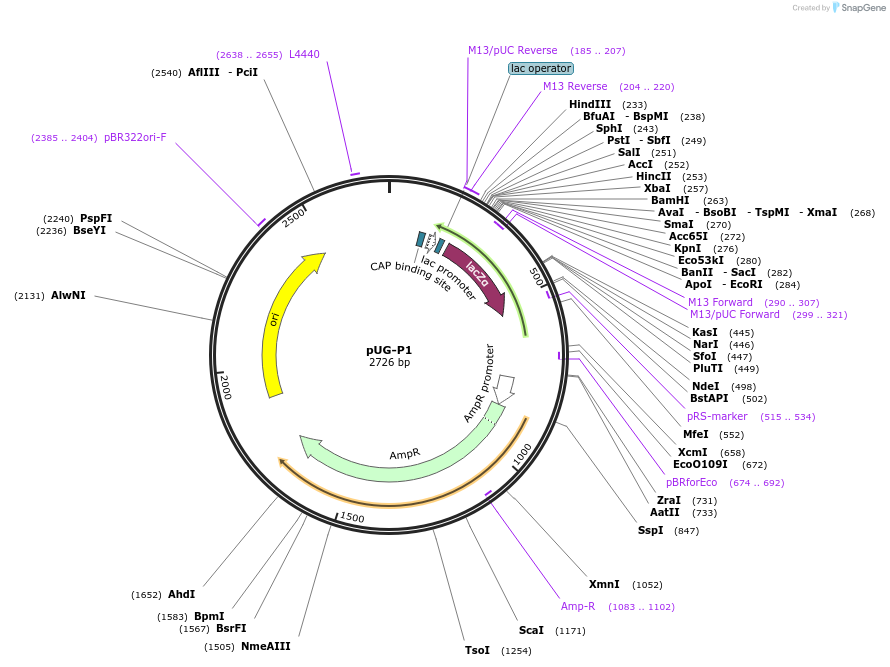
Task: Click the pRS-marker primer label
Action: tap(717, 416)
